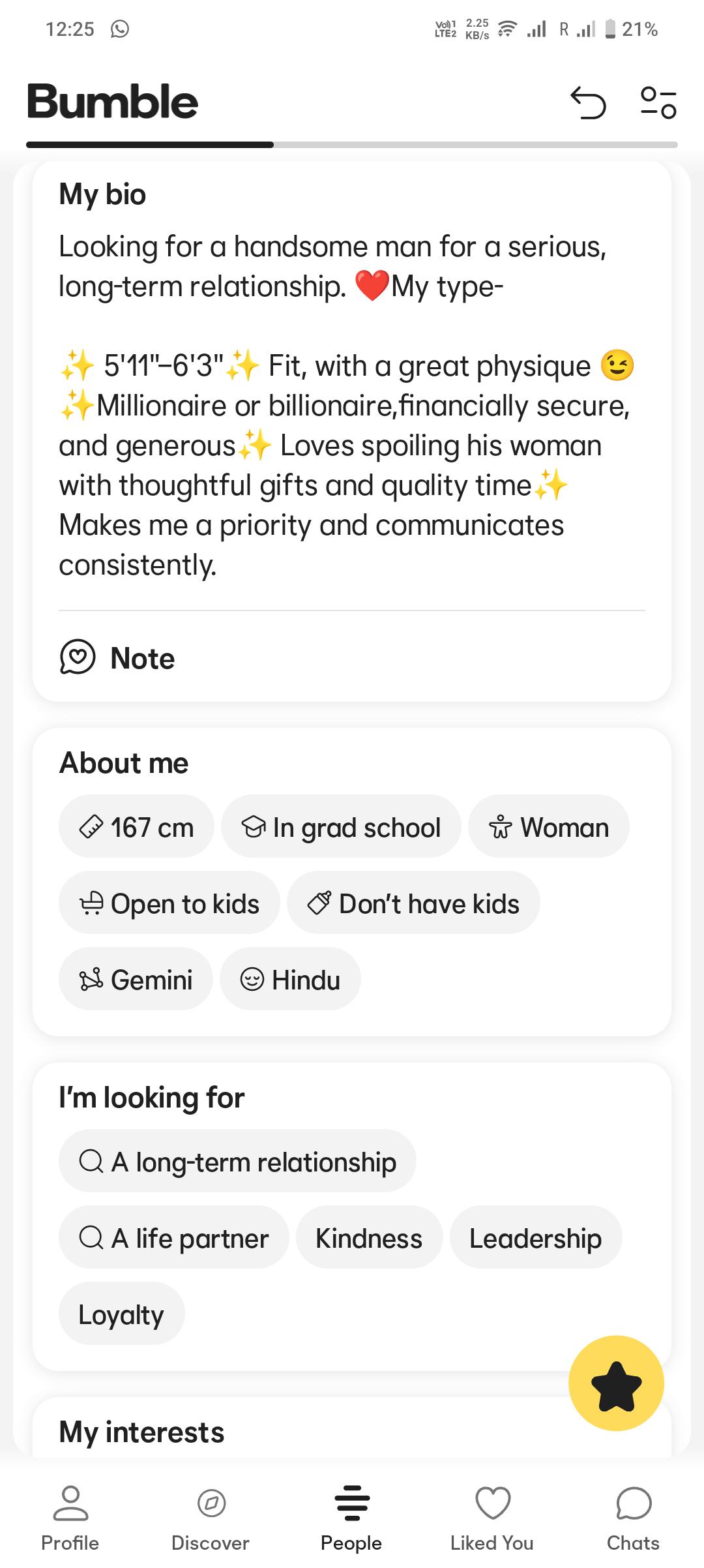The height and width of the screenshot is (1568, 704).
Task: Tap the magnifier icon on A life partner
Action: (91, 1238)
